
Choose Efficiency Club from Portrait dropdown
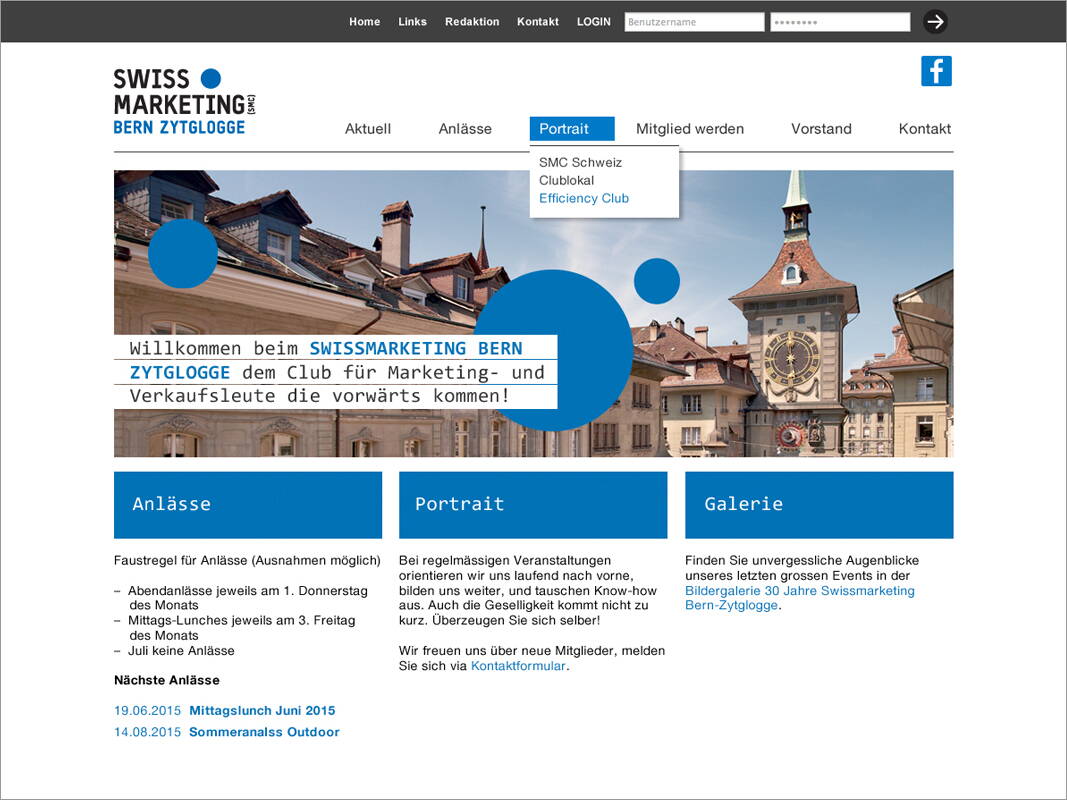pyautogui.click(x=584, y=198)
